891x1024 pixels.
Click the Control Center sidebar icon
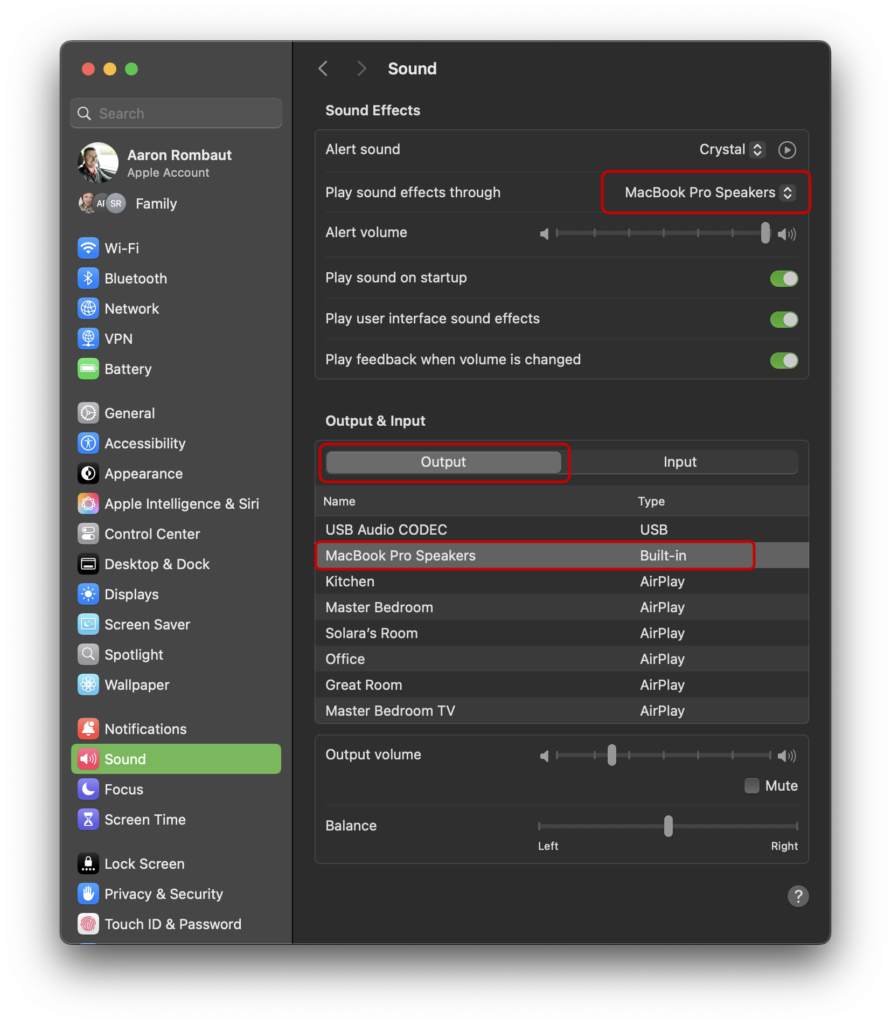coord(88,534)
